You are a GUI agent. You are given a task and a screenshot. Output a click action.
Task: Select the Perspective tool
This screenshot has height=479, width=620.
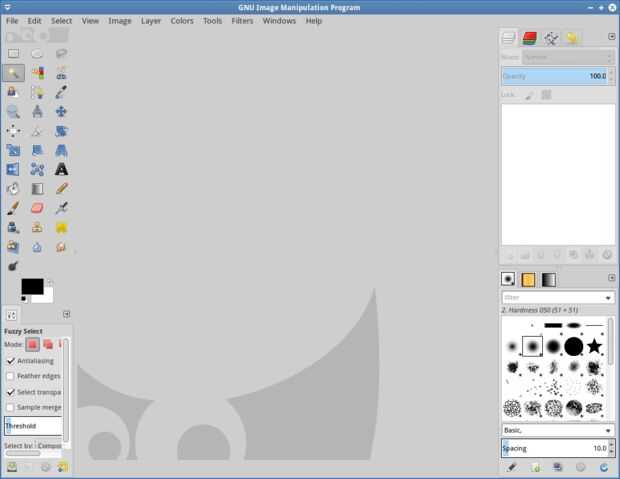61,150
